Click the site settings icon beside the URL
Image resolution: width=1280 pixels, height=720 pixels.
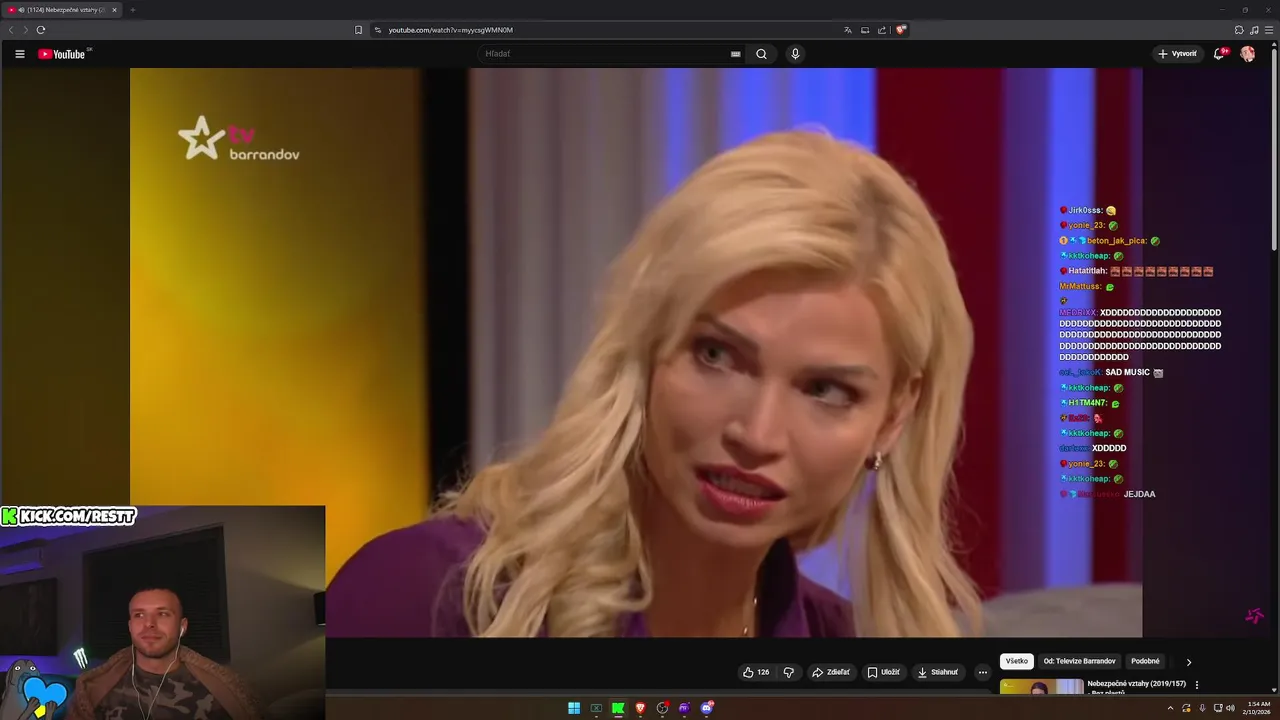point(378,30)
